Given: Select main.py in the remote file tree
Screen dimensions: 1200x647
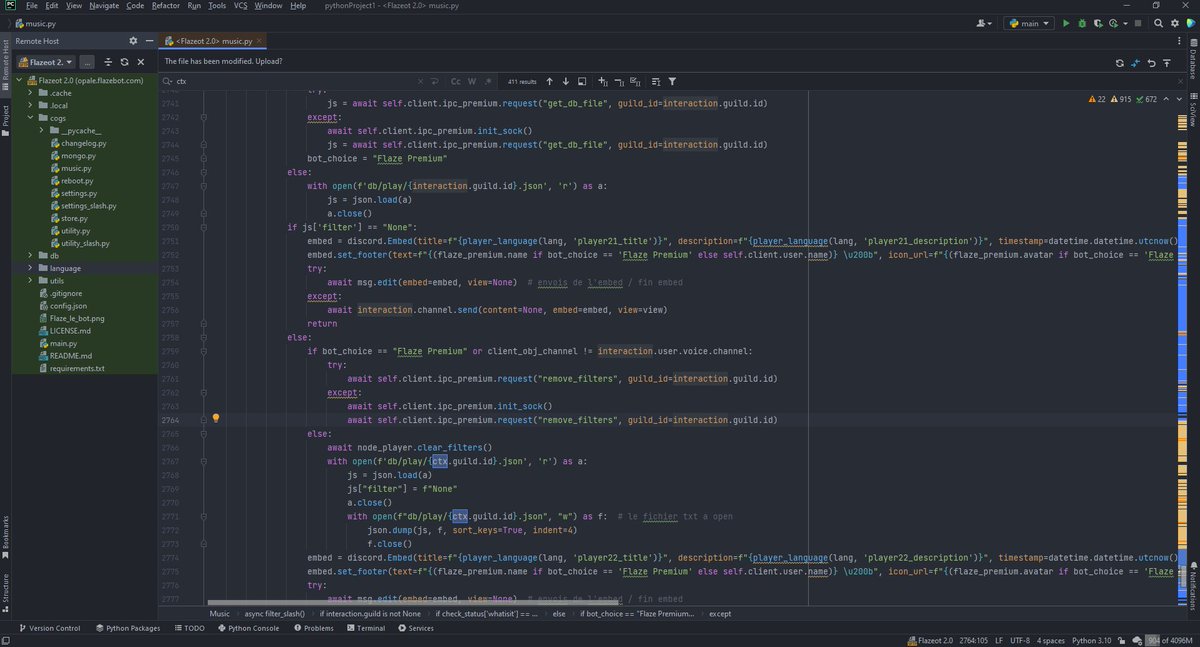Looking at the screenshot, I should [56, 343].
